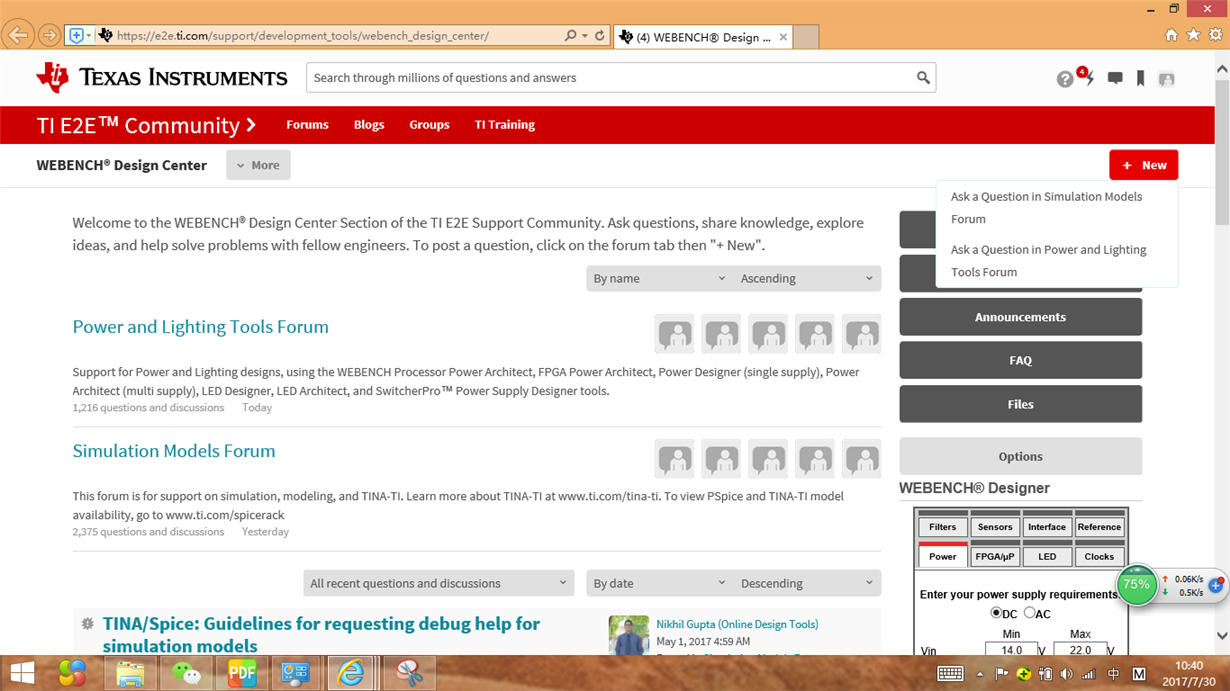Open the user profile avatar icon

click(x=1166, y=79)
